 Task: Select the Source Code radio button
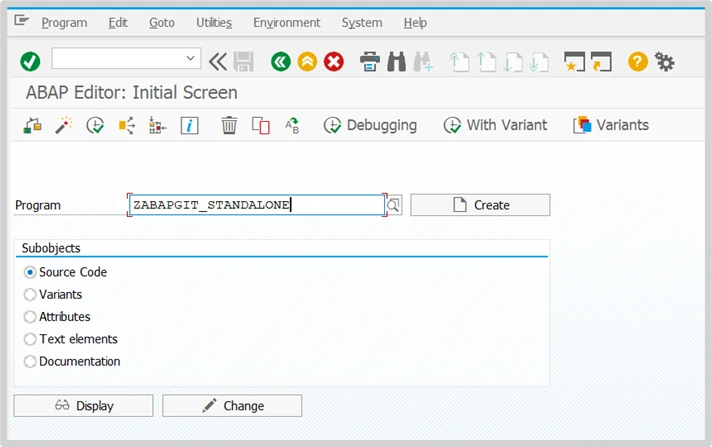(x=30, y=272)
